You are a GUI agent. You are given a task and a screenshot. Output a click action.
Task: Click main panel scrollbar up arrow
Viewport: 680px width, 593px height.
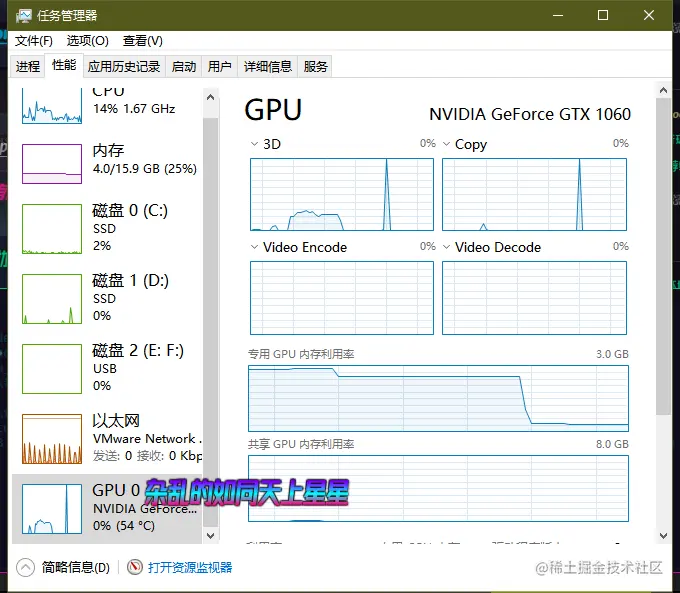[663, 90]
